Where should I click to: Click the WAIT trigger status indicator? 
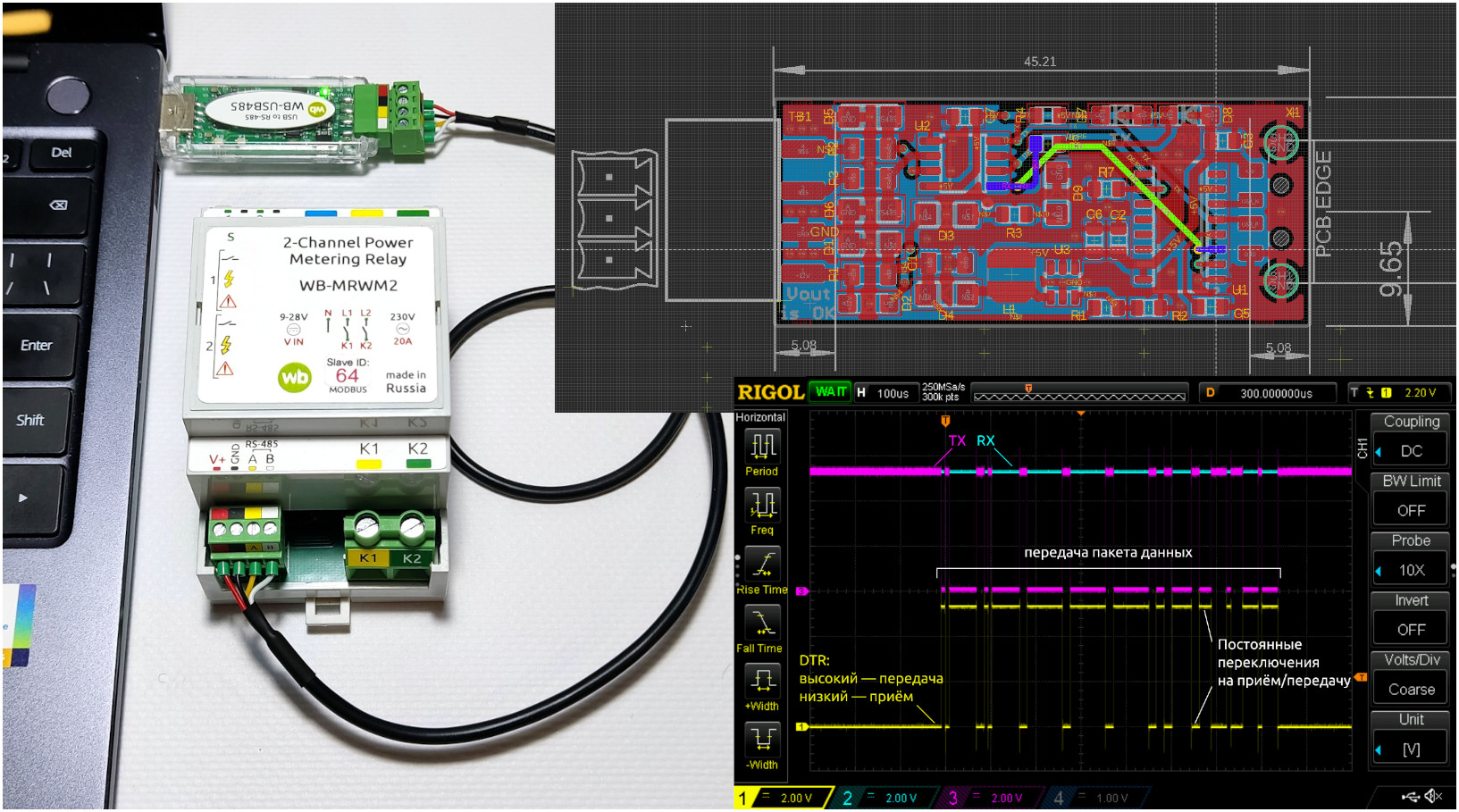pos(830,392)
